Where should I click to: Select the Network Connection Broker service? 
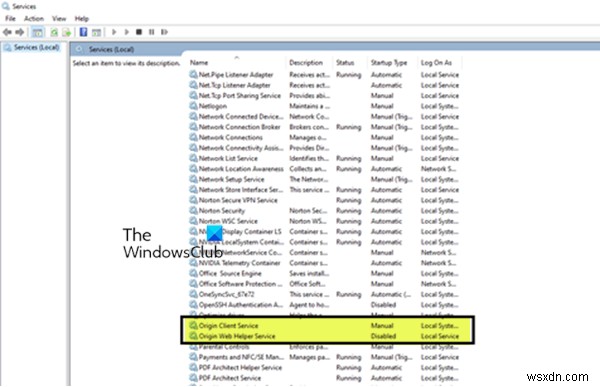(x=240, y=127)
